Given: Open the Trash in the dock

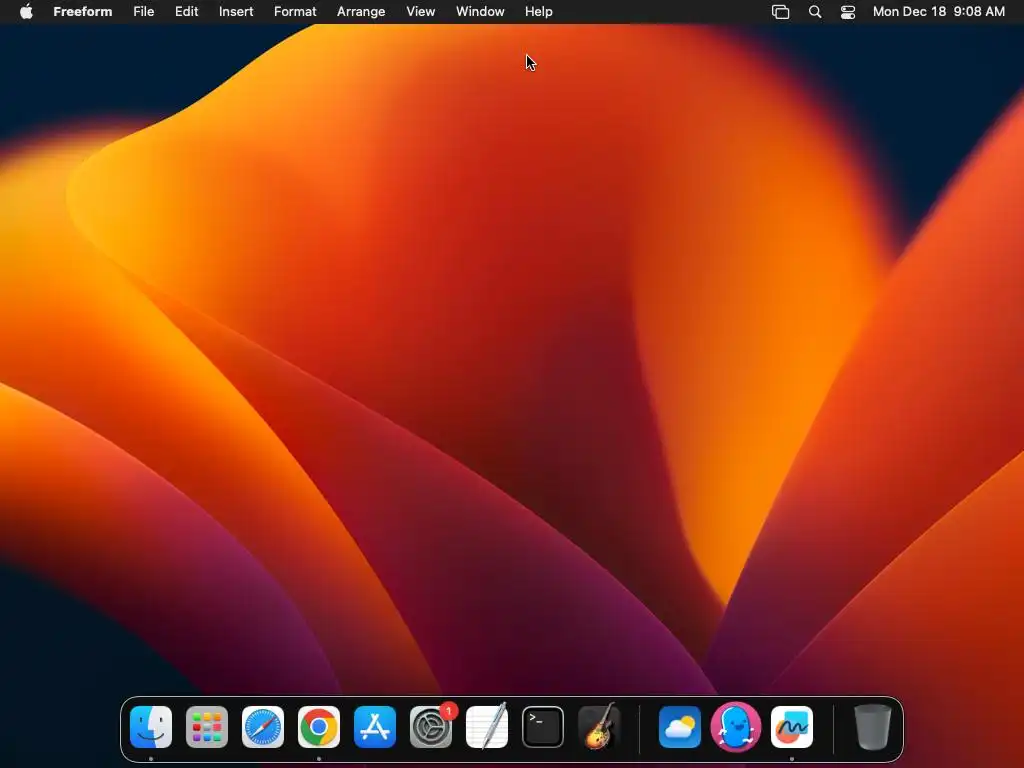Looking at the screenshot, I should point(872,727).
